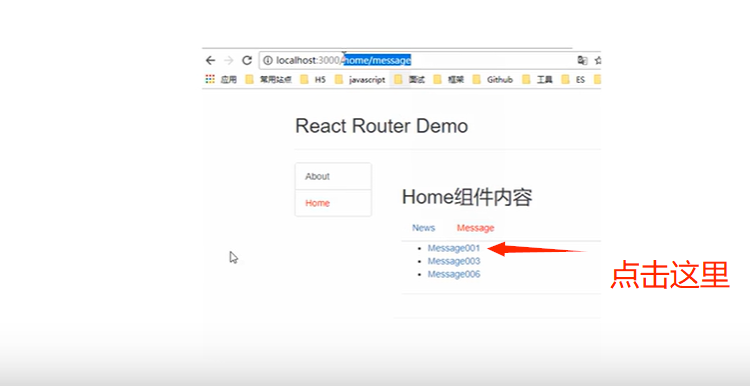The width and height of the screenshot is (750, 386).
Task: Open the javascript bookmark folder
Action: pos(360,80)
